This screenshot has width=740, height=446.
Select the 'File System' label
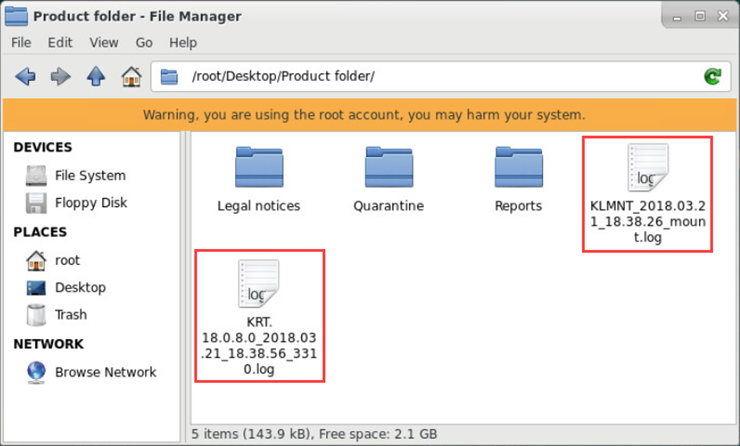(x=90, y=176)
